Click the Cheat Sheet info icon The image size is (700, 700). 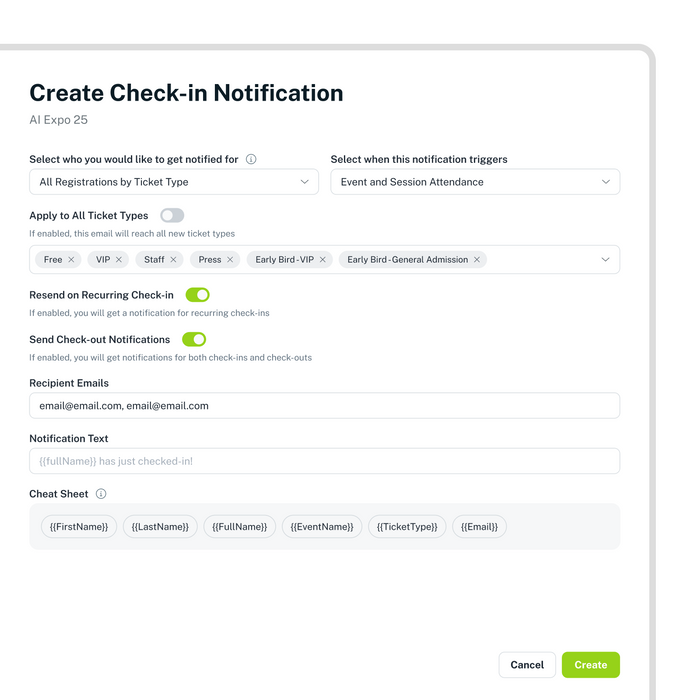[x=101, y=494]
